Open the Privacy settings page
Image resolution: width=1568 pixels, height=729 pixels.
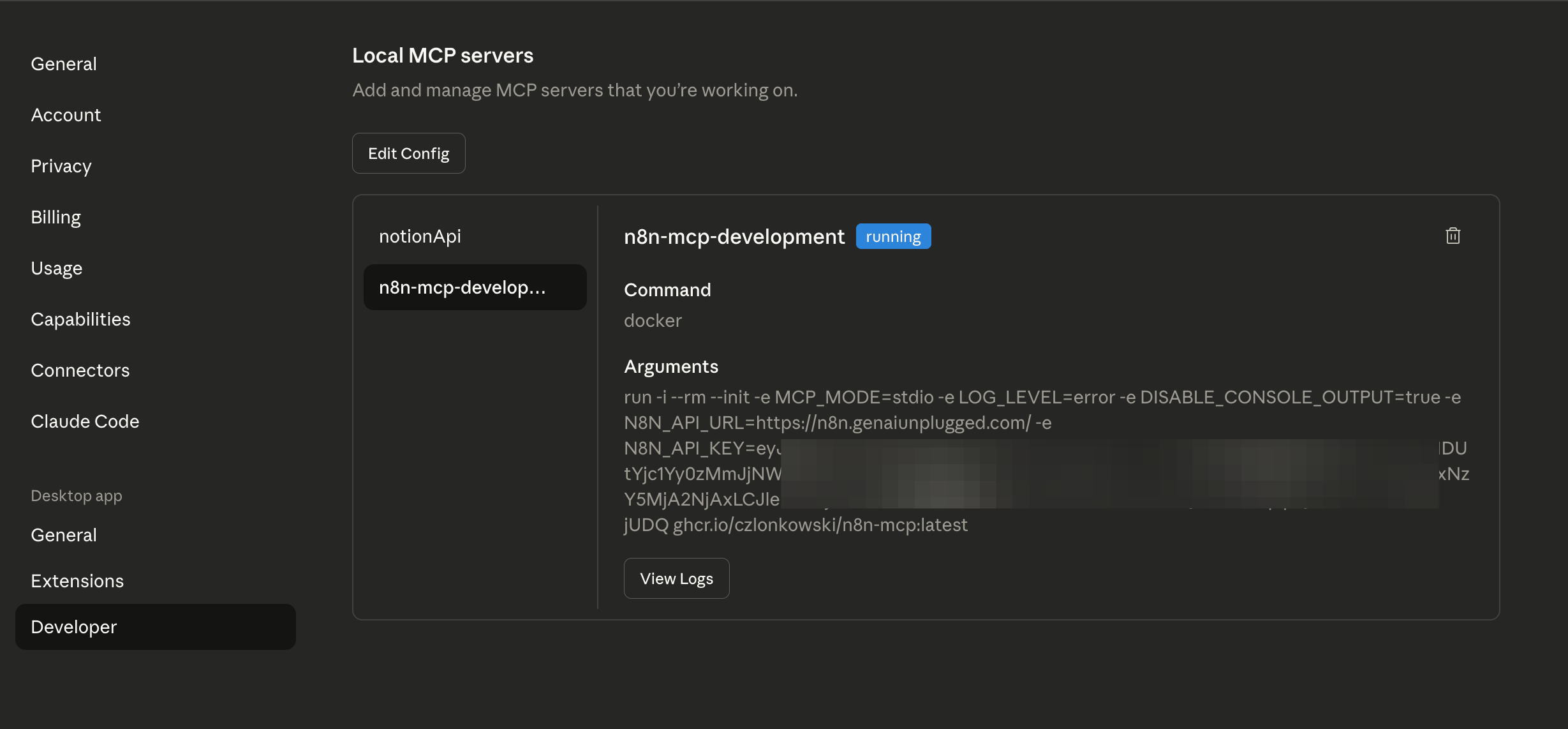pos(61,166)
